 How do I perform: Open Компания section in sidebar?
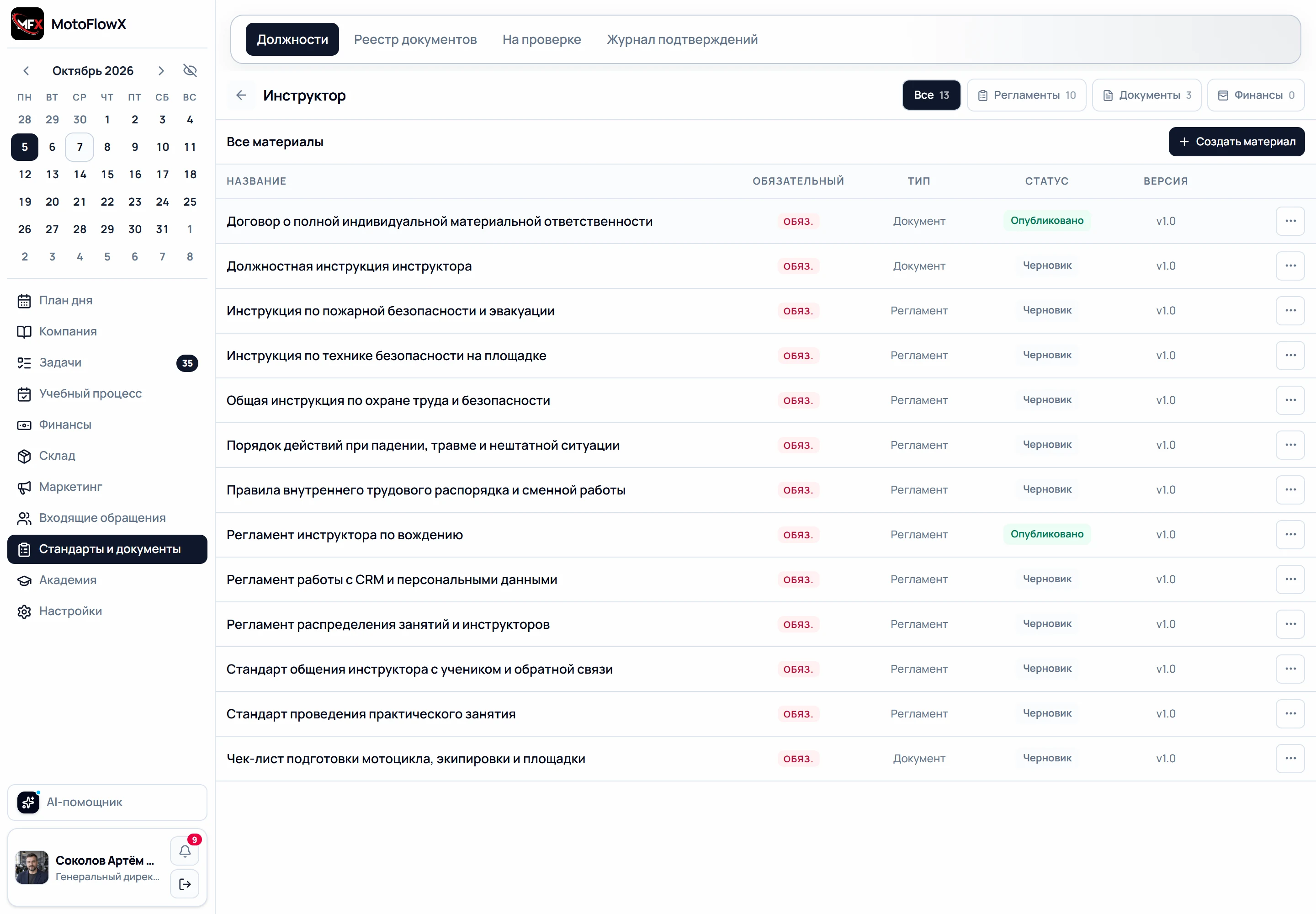click(x=107, y=332)
